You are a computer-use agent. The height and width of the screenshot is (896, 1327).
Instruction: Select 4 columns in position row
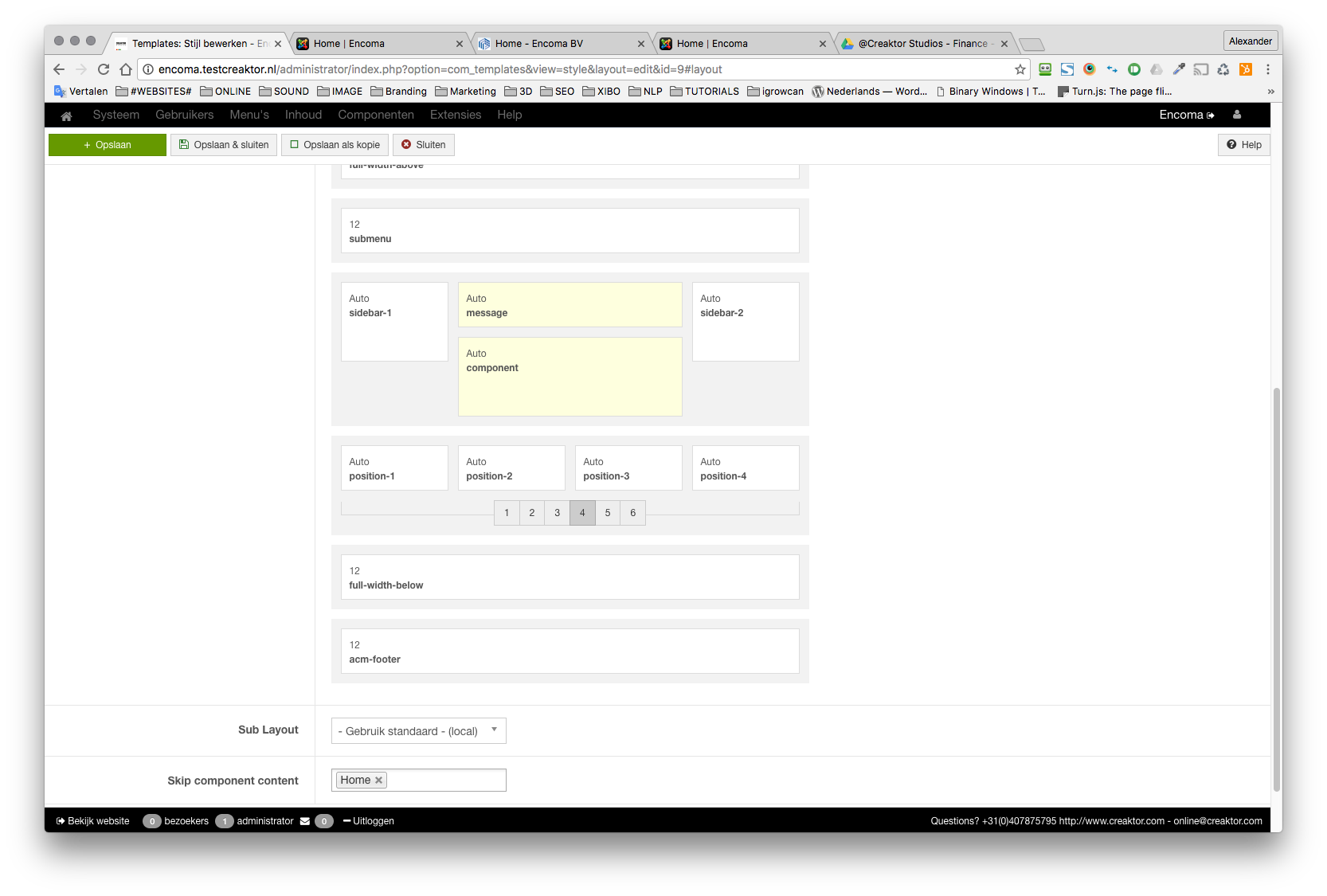click(x=582, y=513)
